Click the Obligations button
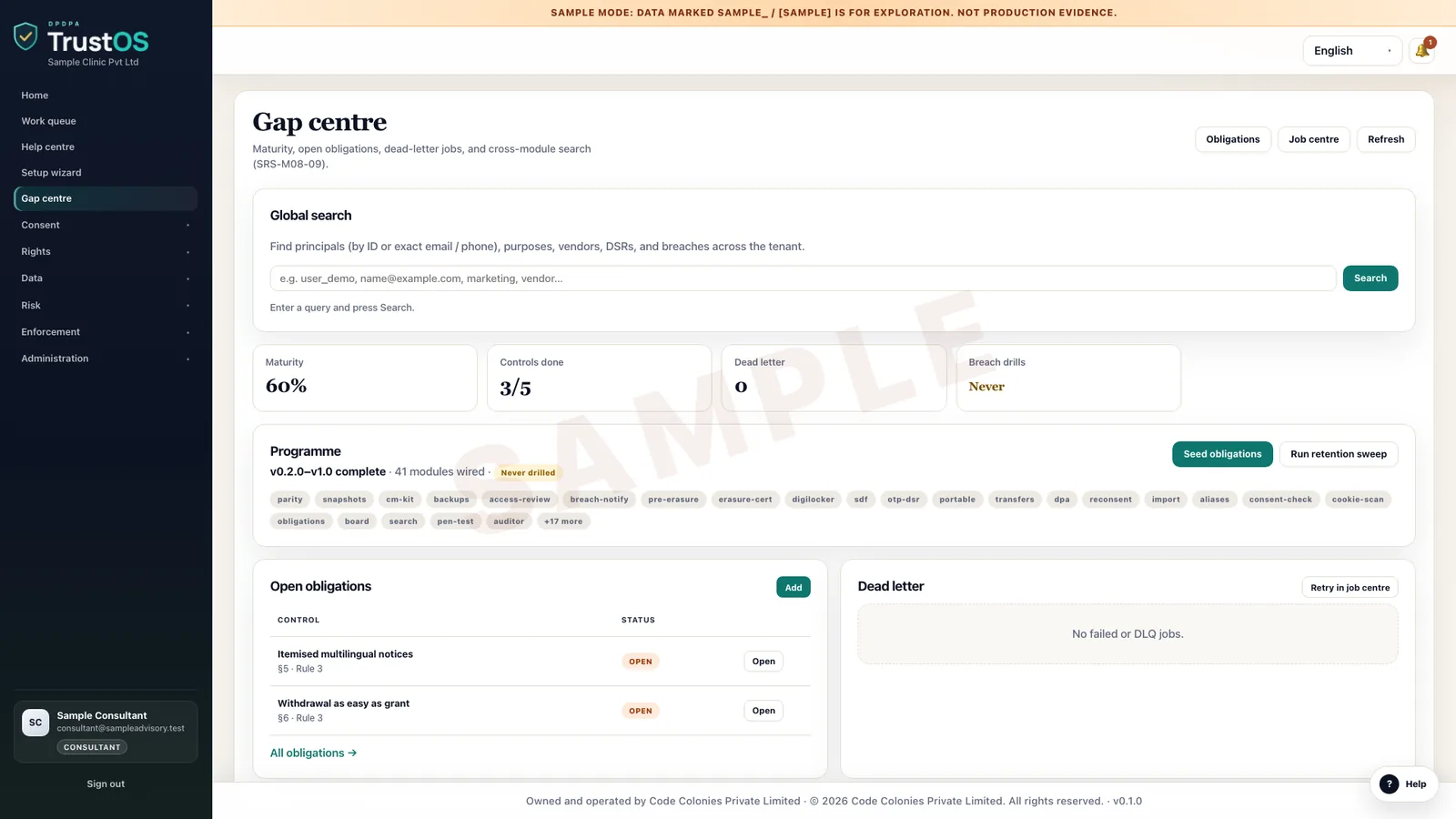1456x819 pixels. pos(1233,139)
